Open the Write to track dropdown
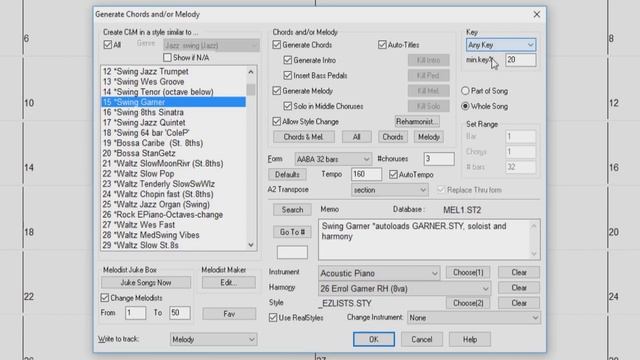Screen dimensions: 640x360 point(213,340)
